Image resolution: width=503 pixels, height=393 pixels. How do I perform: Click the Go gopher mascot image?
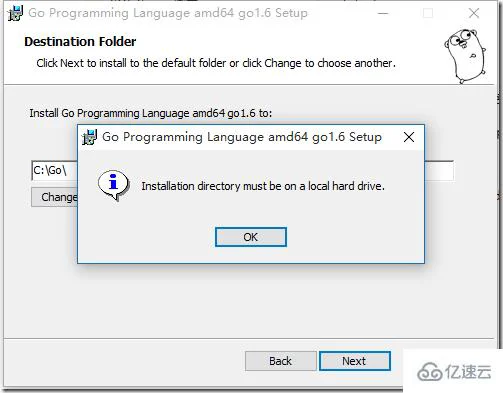pos(465,56)
